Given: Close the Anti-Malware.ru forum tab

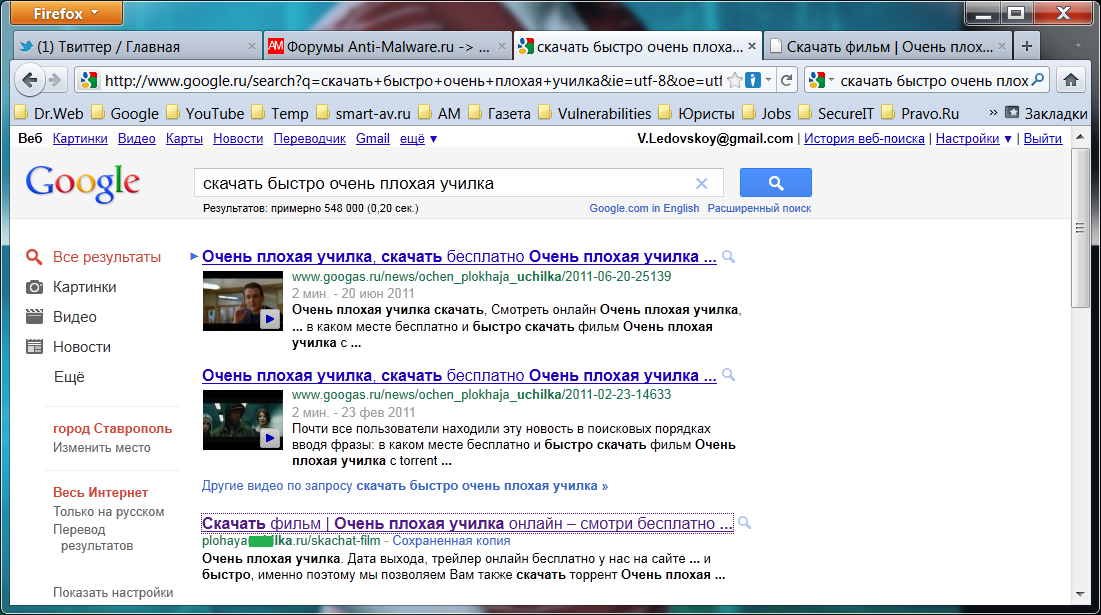Looking at the screenshot, I should [x=501, y=46].
